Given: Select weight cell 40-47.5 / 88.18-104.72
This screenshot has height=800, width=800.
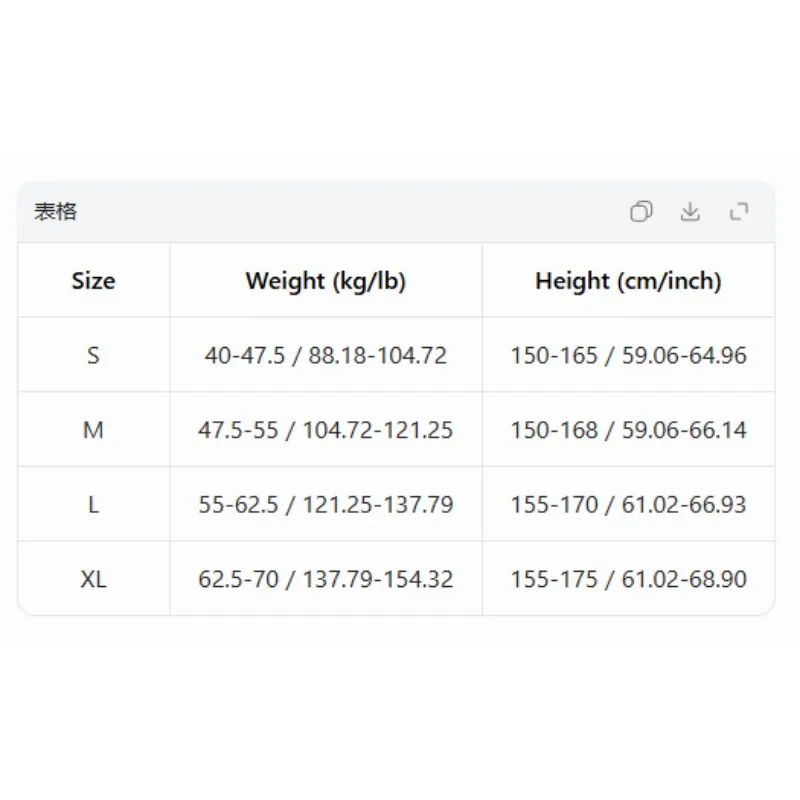Looking at the screenshot, I should click(326, 355).
